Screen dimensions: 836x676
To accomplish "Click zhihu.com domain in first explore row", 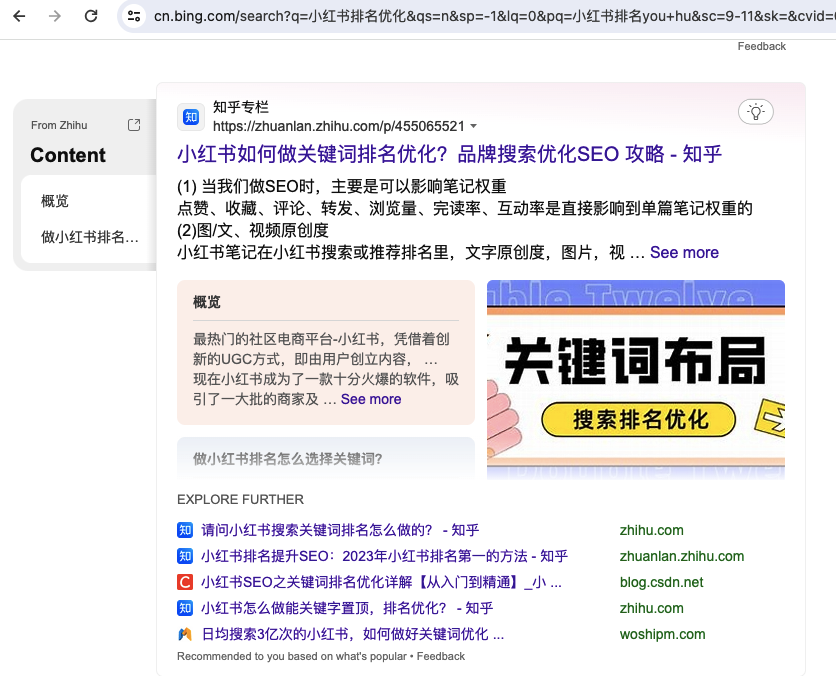I will coord(652,530).
